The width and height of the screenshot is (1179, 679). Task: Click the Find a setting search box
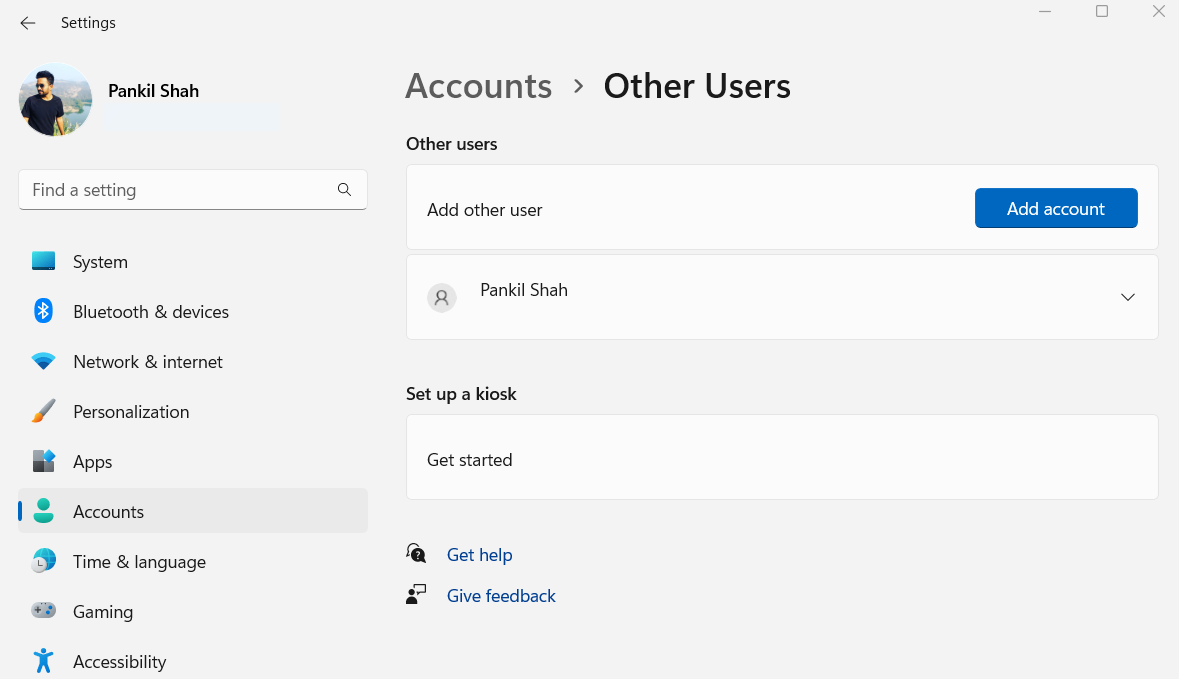click(x=192, y=189)
